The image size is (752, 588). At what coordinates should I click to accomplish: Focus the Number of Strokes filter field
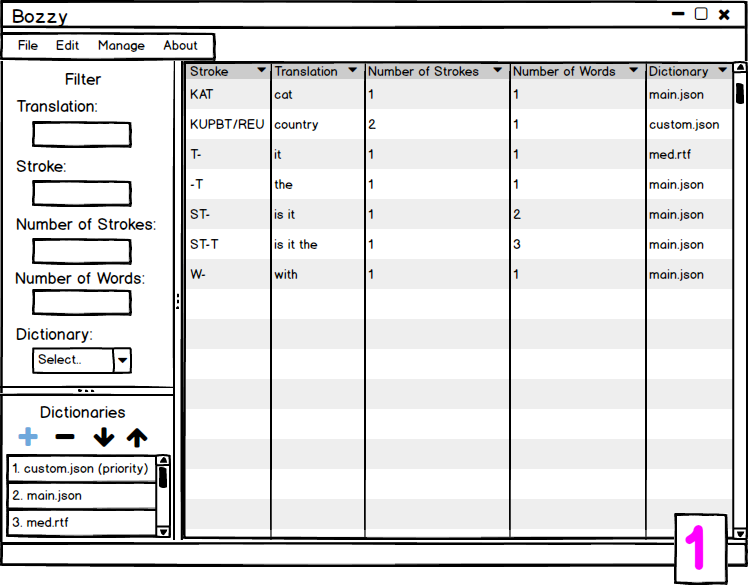click(x=82, y=251)
